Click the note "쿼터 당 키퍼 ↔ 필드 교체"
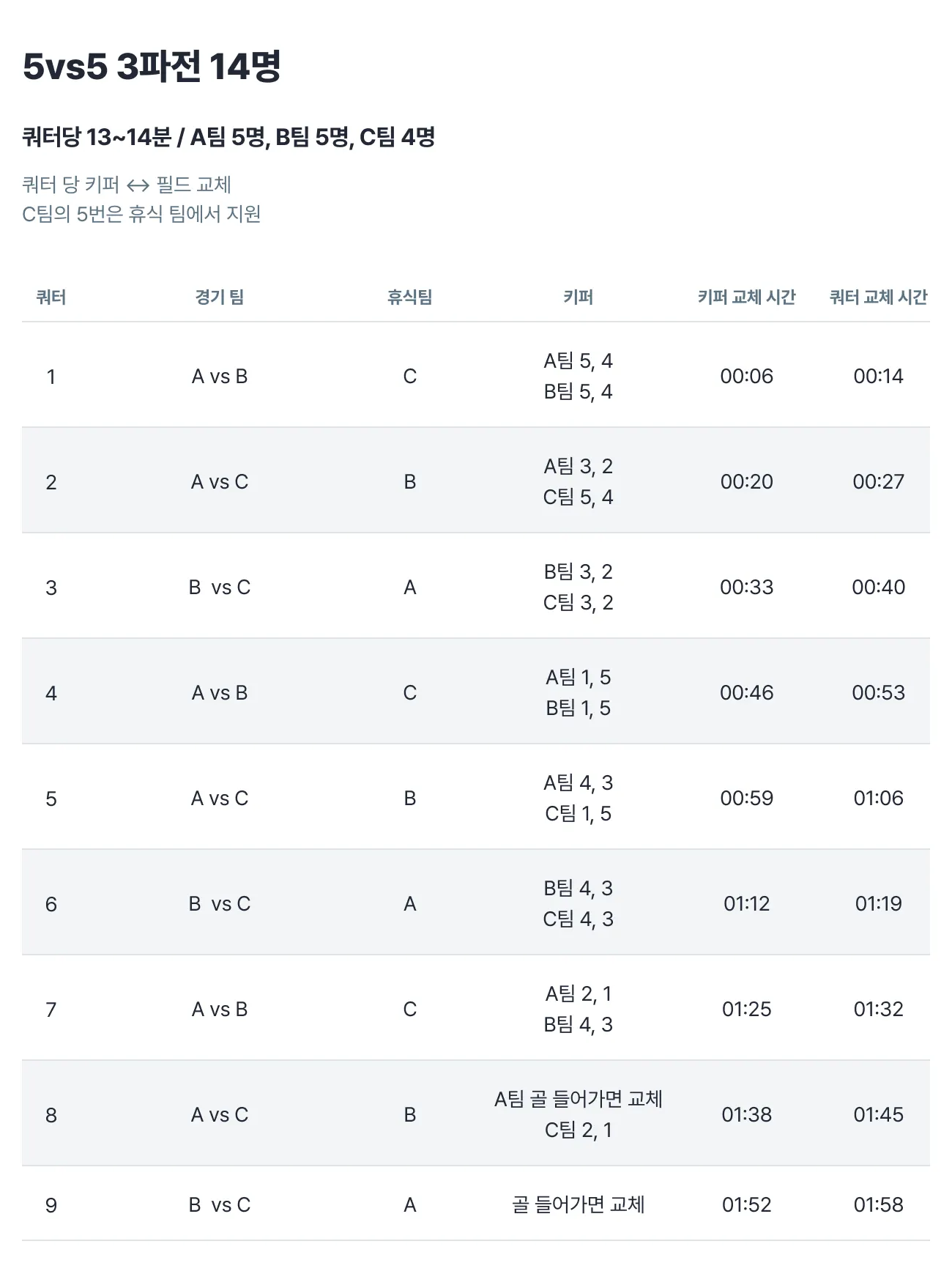This screenshot has height=1285, width=952. pos(127,185)
